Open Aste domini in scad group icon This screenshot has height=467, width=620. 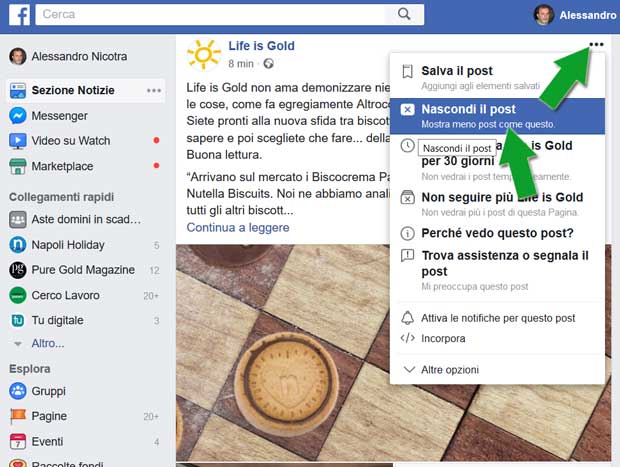click(x=18, y=219)
